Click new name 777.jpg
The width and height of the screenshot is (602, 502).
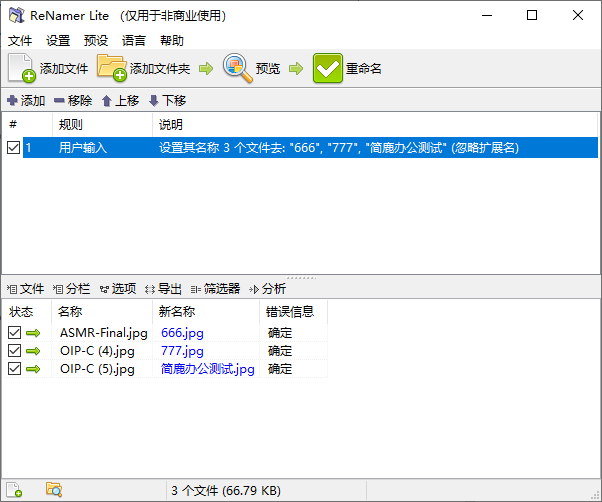(x=182, y=351)
